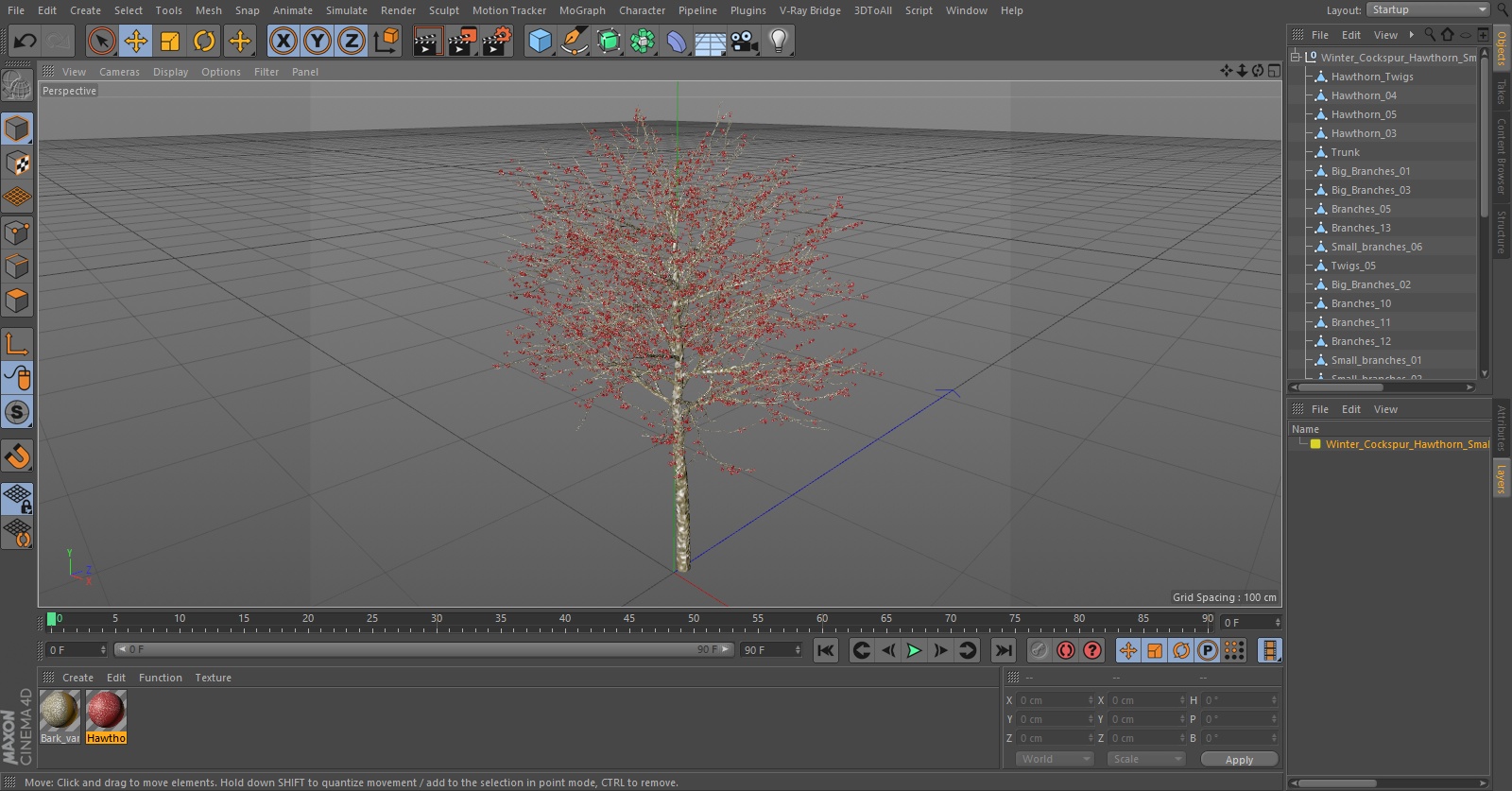This screenshot has width=1512, height=791.
Task: Toggle the viewport maximize icon
Action: 1274,71
